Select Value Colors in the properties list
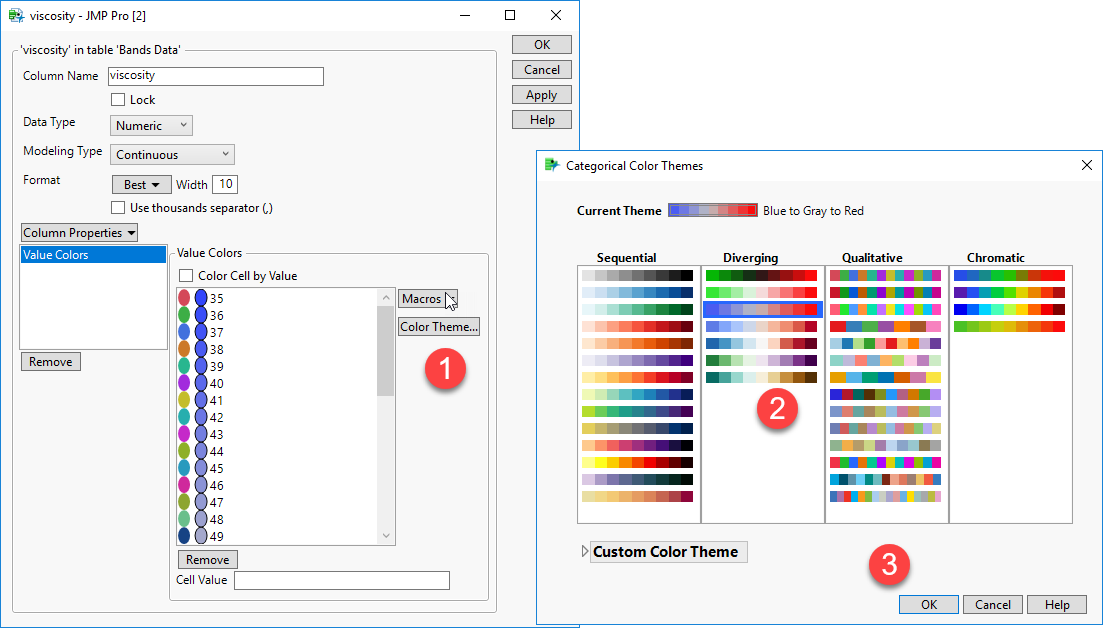Screen dimensions: 1103x628 point(92,254)
